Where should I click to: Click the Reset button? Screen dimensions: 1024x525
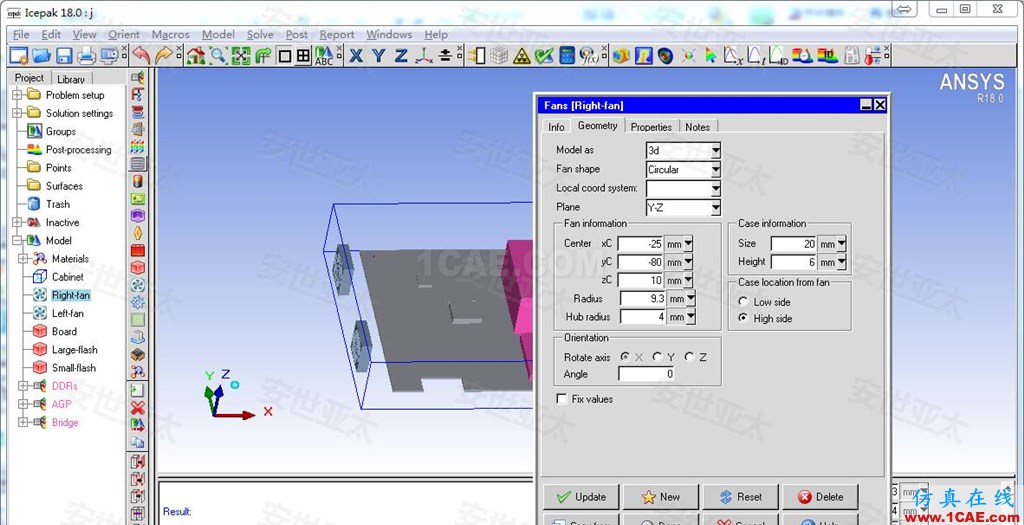click(741, 497)
